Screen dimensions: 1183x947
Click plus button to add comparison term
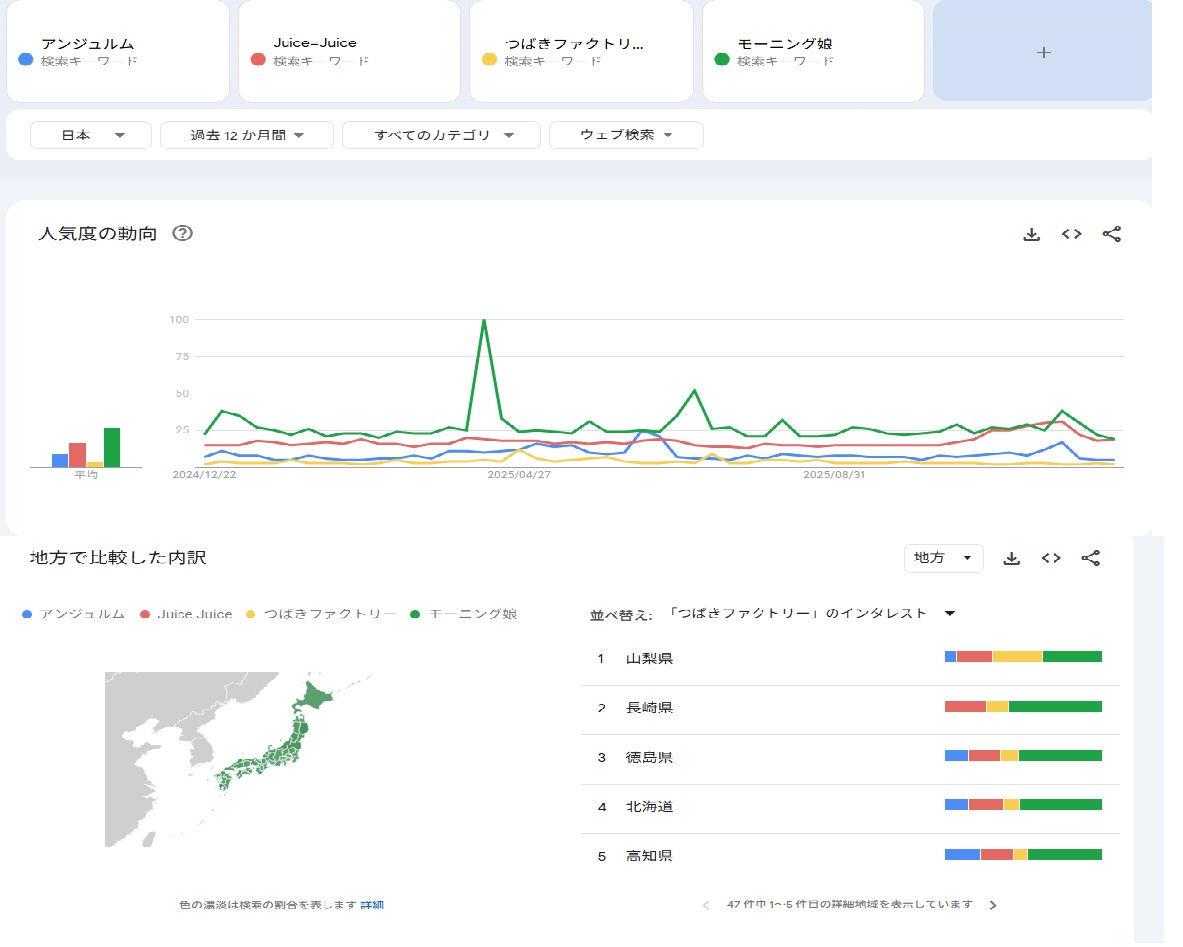[1043, 52]
